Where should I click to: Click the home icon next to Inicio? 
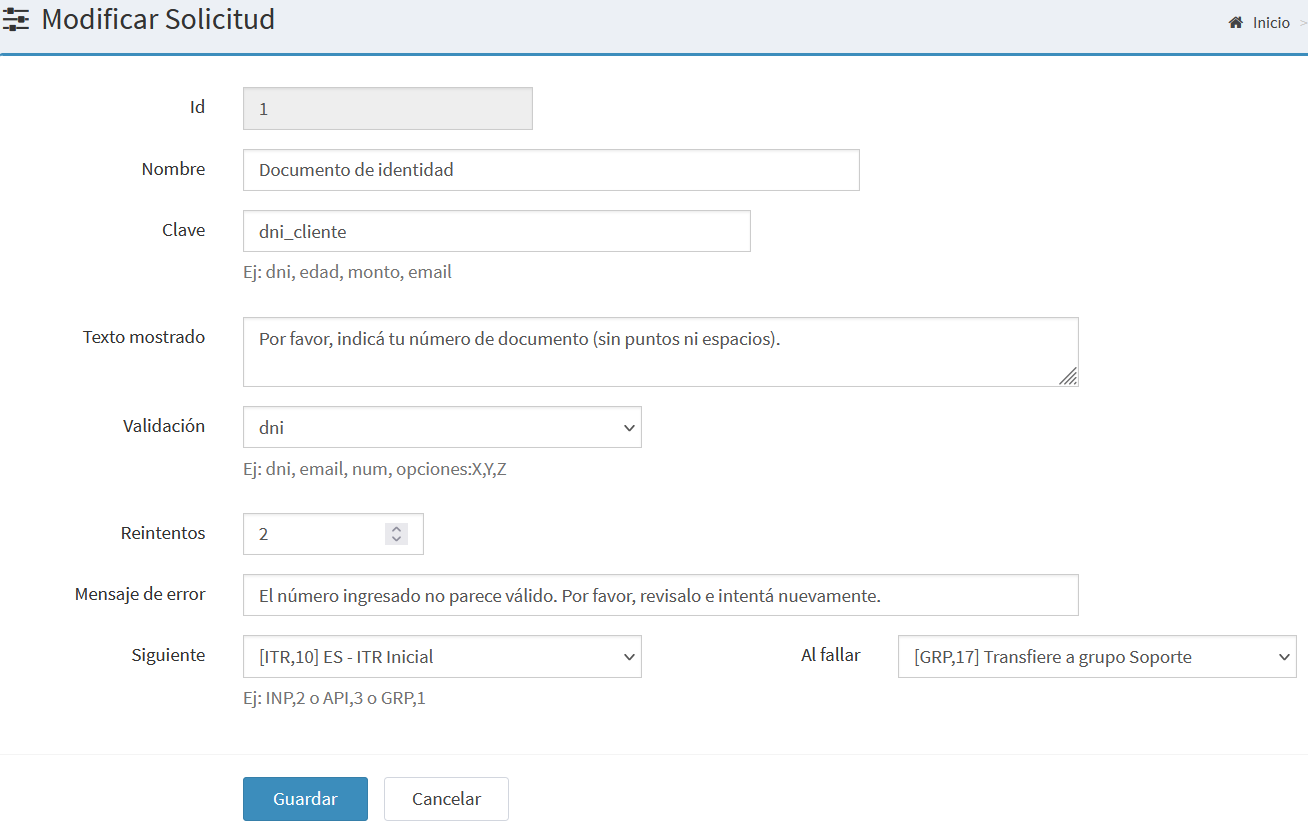[1235, 22]
